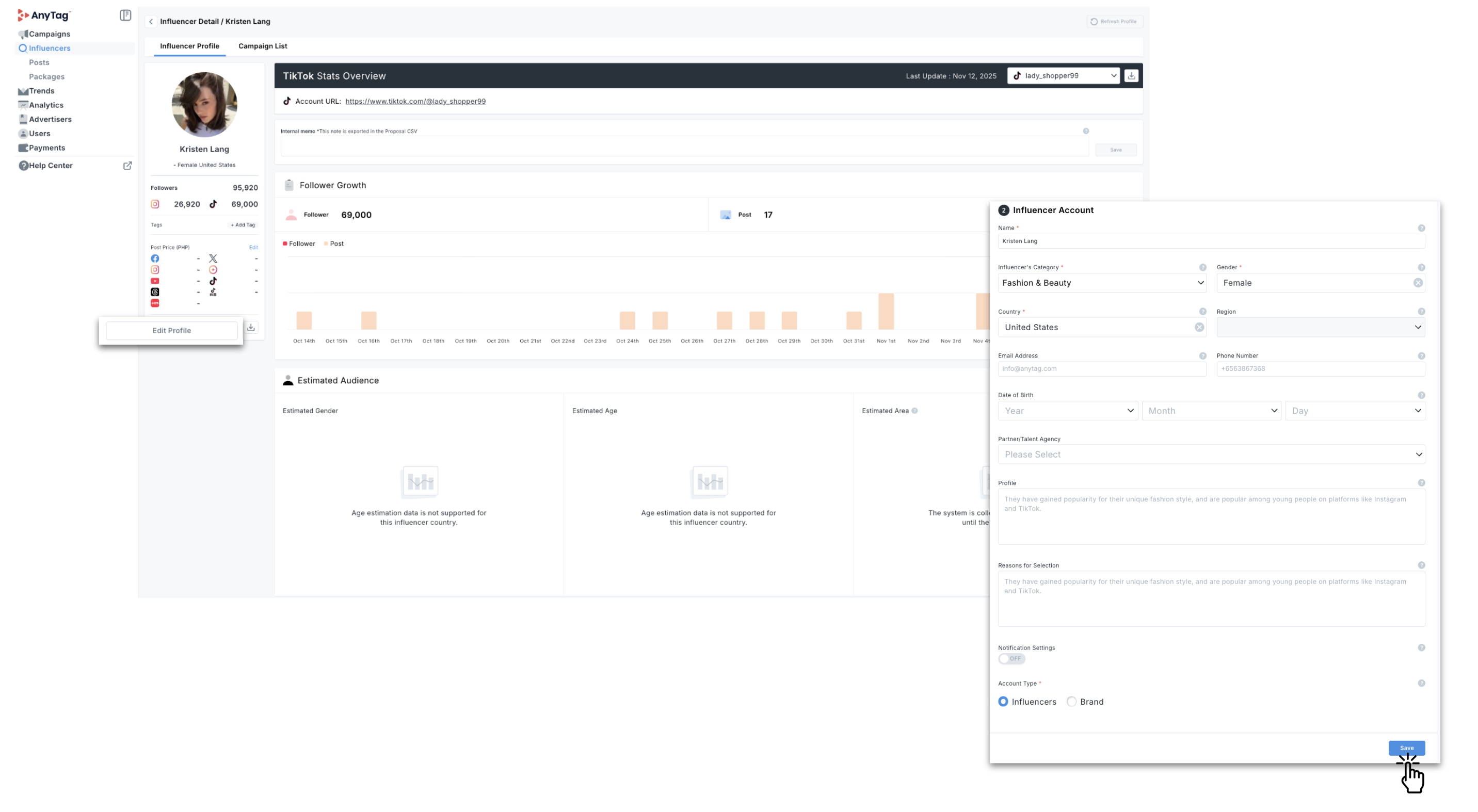Expand the Partner/Talent Agency dropdown
This screenshot has width=1478, height=812.
pyautogui.click(x=1211, y=454)
